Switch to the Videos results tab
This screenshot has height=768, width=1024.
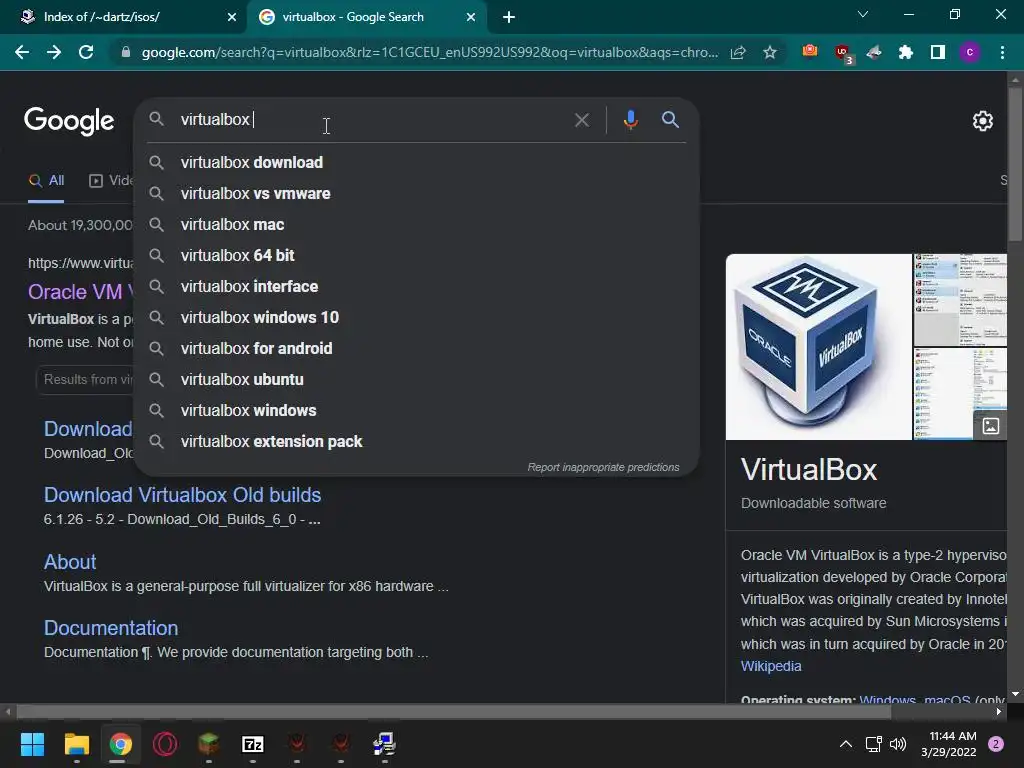coord(111,181)
